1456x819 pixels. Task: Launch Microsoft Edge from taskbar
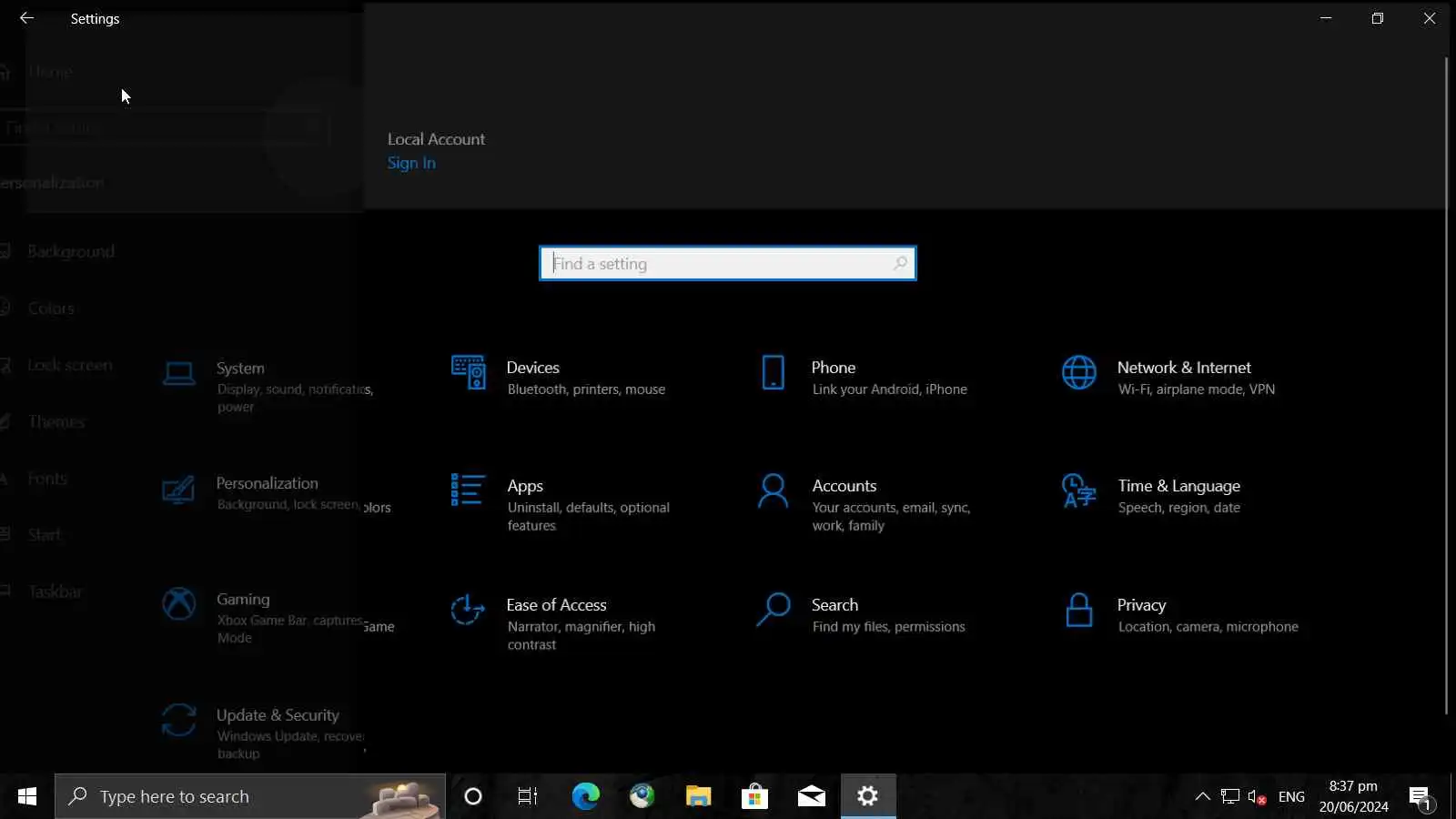point(585,796)
